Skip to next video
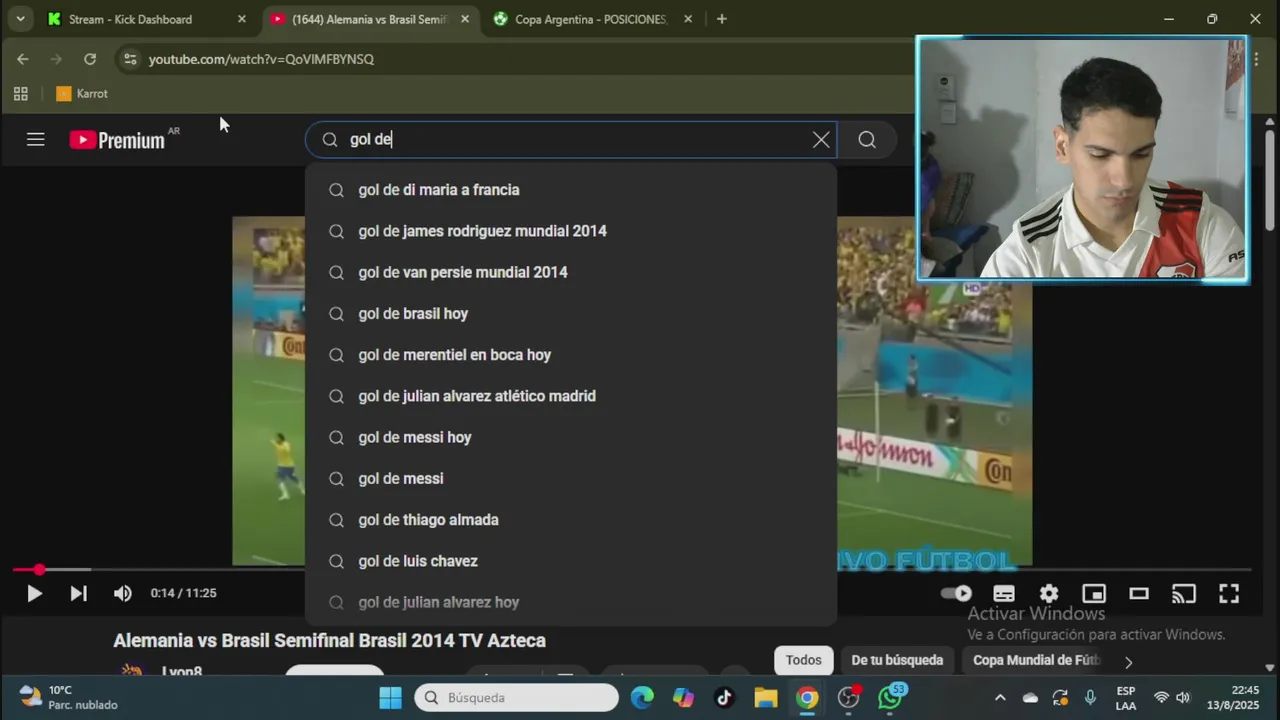 click(78, 593)
